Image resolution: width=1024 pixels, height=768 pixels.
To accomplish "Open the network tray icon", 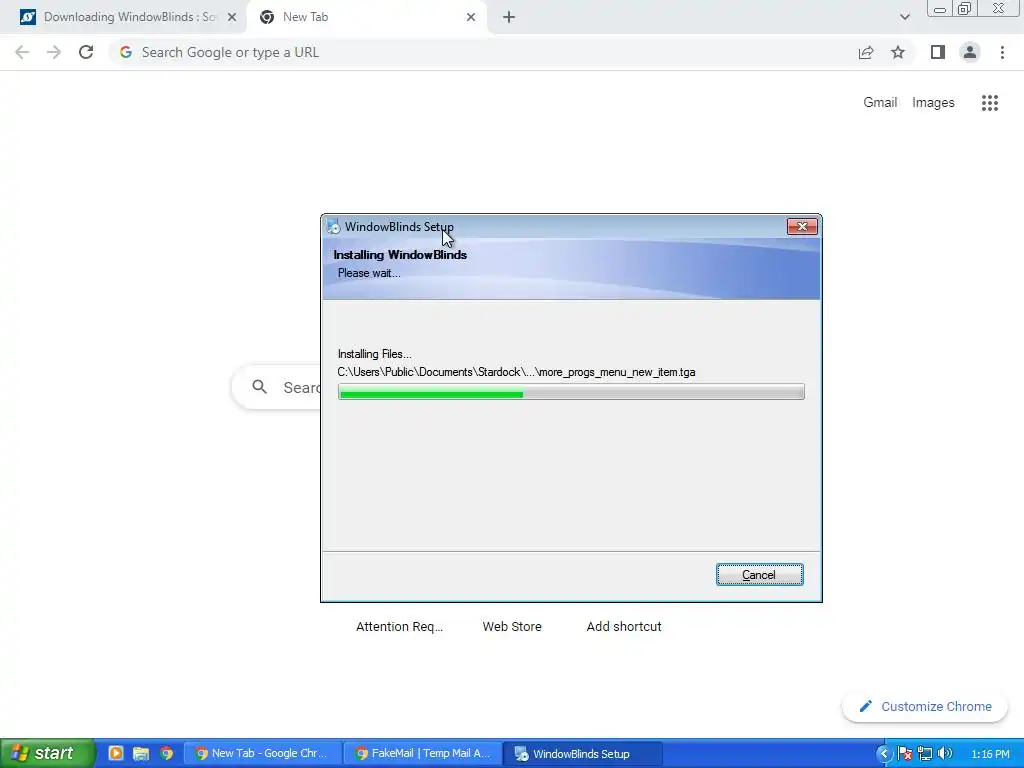I will pos(925,754).
